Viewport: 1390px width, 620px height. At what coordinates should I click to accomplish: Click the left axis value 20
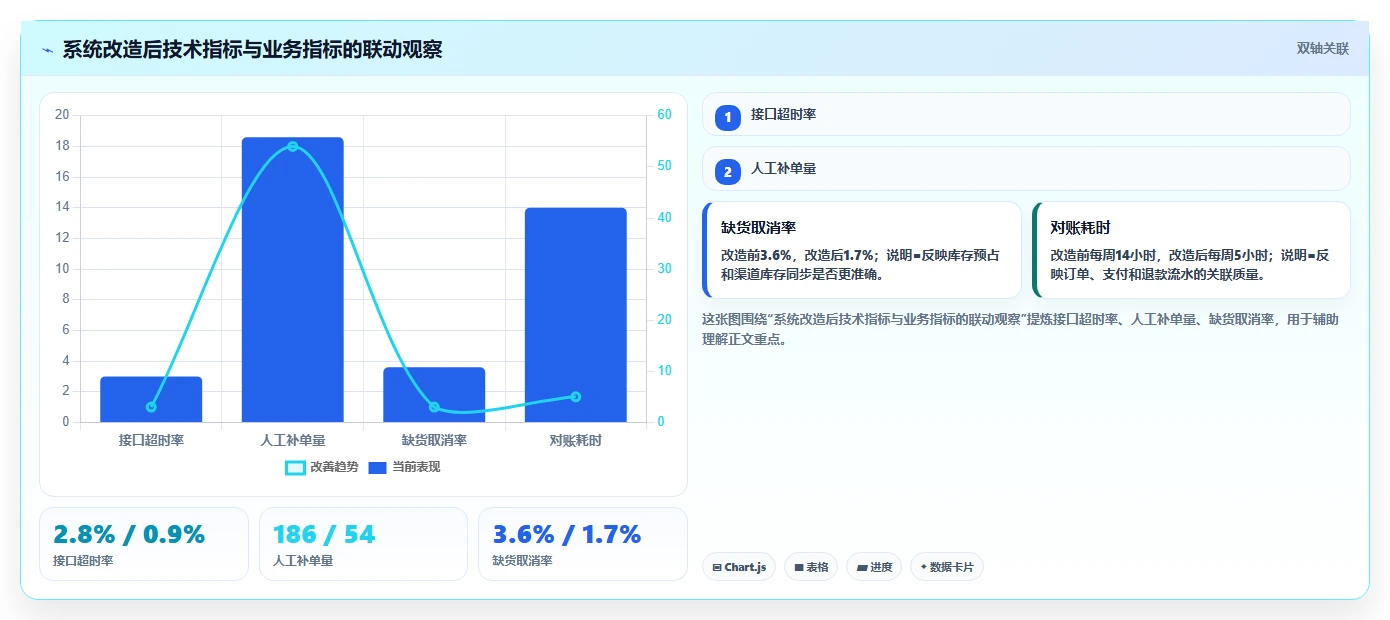tap(62, 115)
